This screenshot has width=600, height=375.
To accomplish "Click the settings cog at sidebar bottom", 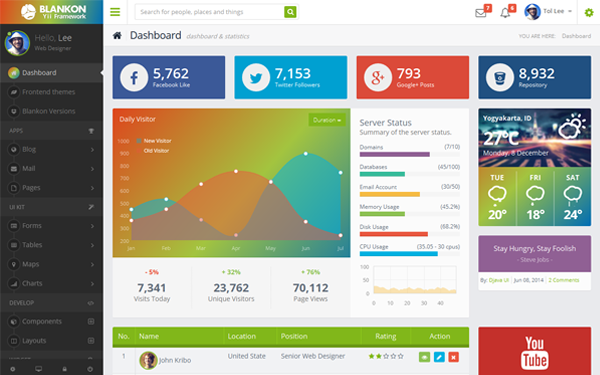I will (13, 369).
